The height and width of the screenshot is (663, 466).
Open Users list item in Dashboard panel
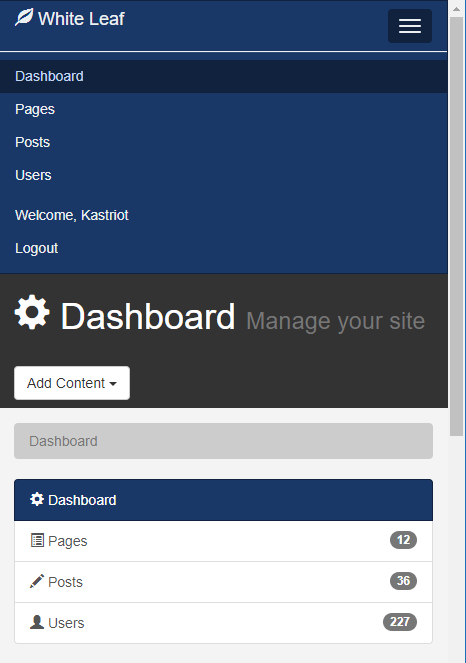tap(223, 623)
